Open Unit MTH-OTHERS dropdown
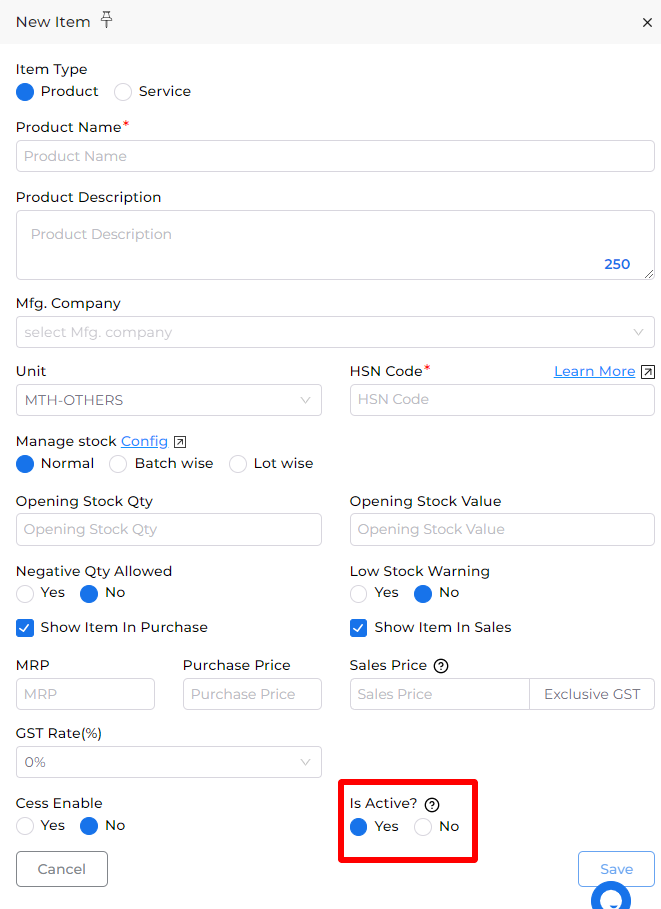The height and width of the screenshot is (909, 661). point(169,400)
